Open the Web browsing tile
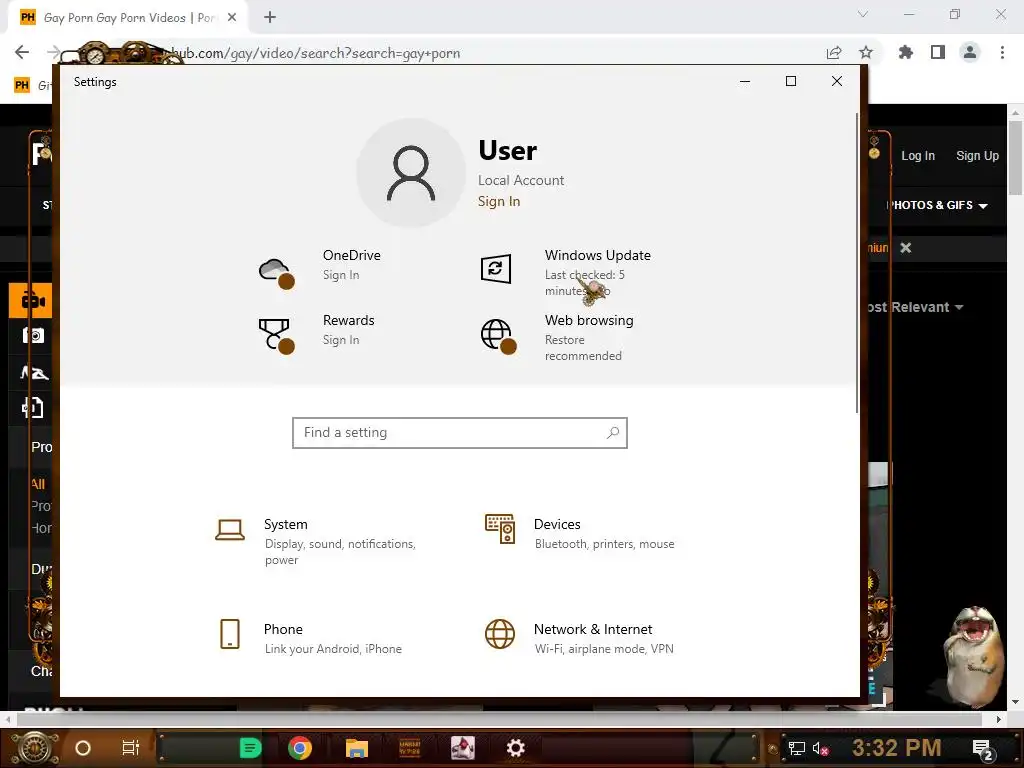 coord(558,337)
